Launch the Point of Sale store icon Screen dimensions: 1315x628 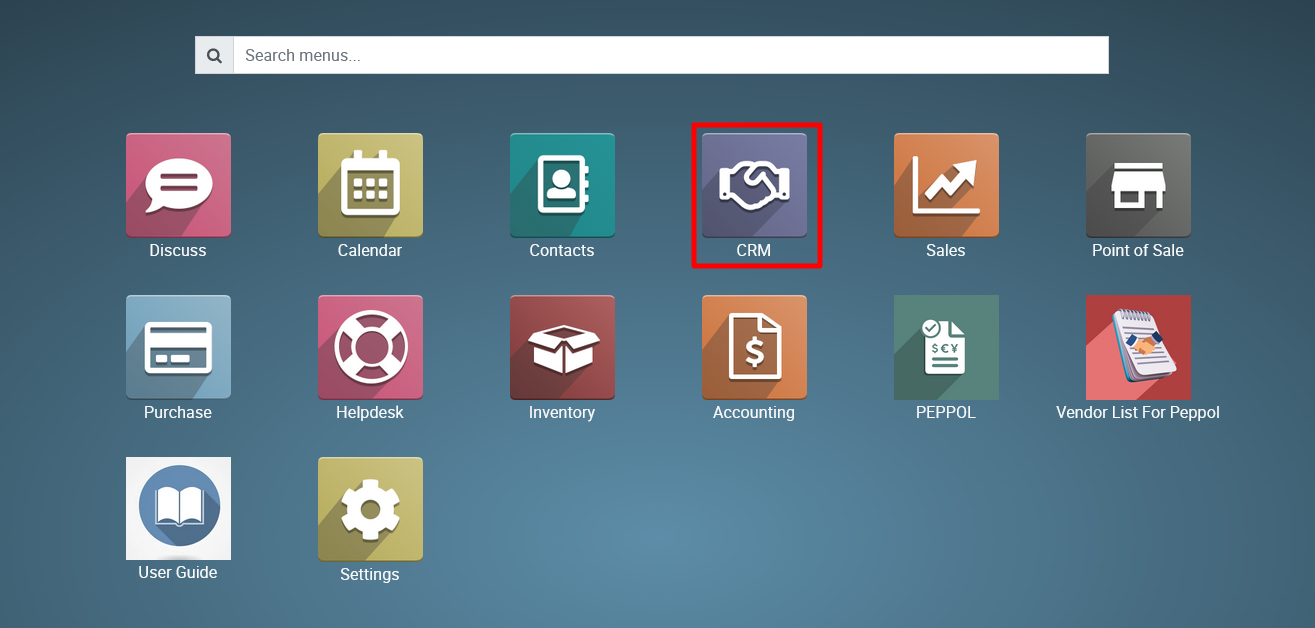coord(1138,185)
